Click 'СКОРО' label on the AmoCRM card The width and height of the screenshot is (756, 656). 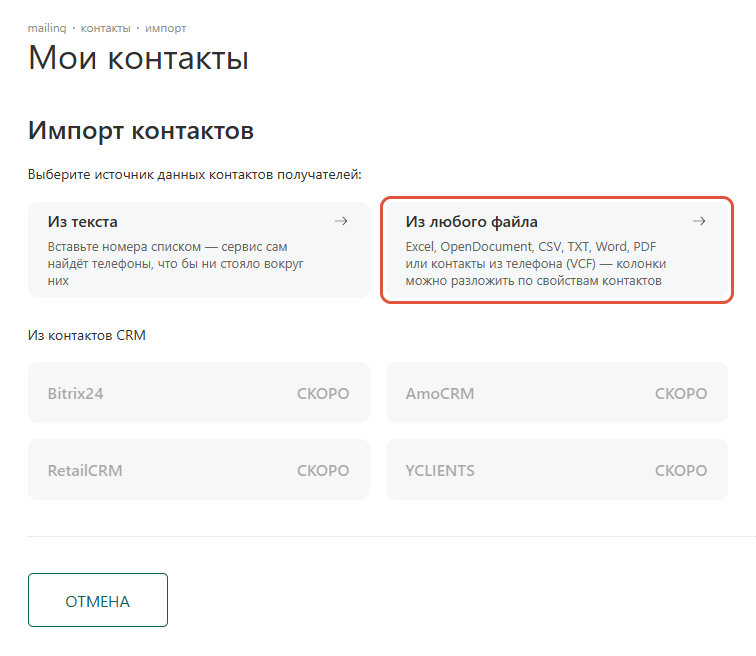pos(681,394)
